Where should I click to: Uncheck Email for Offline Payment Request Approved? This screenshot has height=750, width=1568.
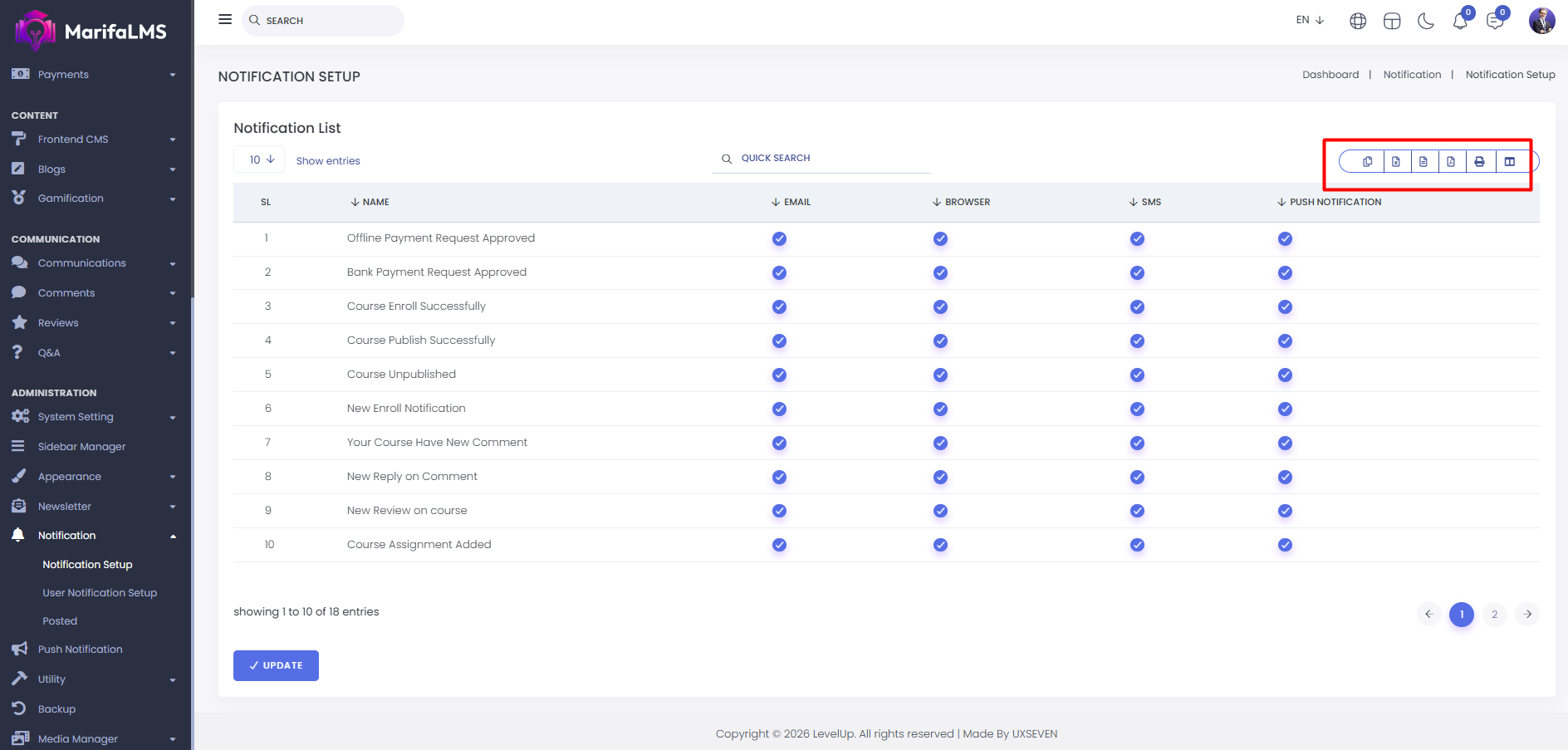(779, 239)
